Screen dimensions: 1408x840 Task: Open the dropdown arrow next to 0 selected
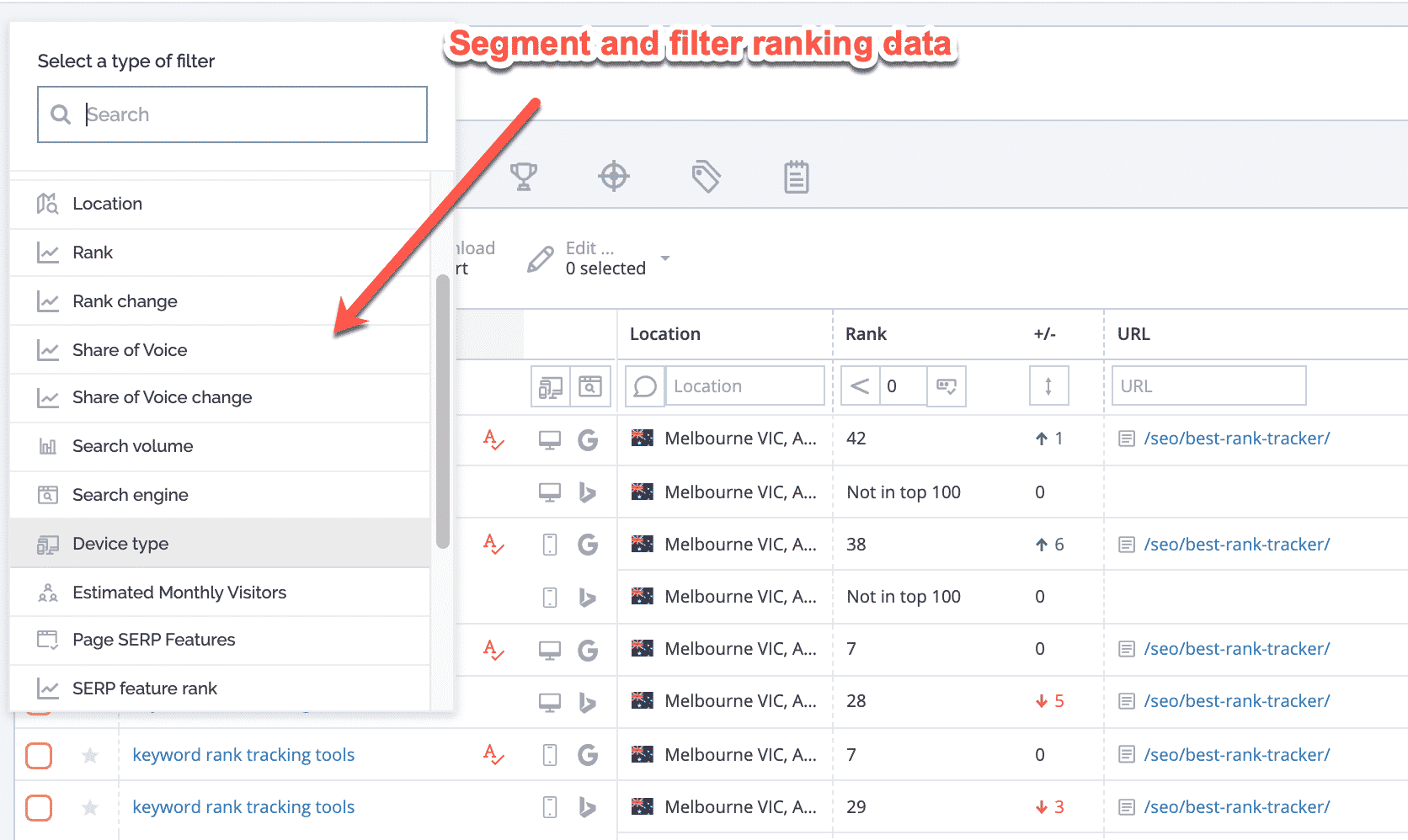tap(666, 258)
